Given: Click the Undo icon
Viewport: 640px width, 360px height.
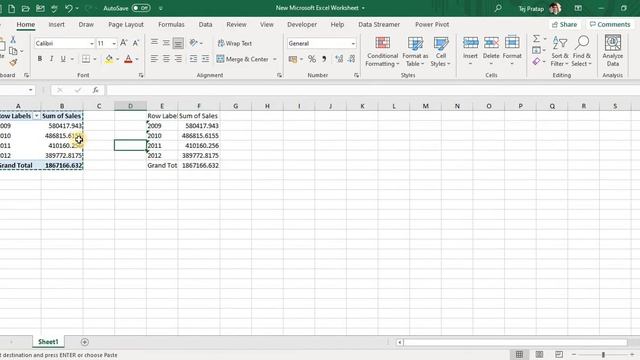Looking at the screenshot, I should click(x=69, y=8).
